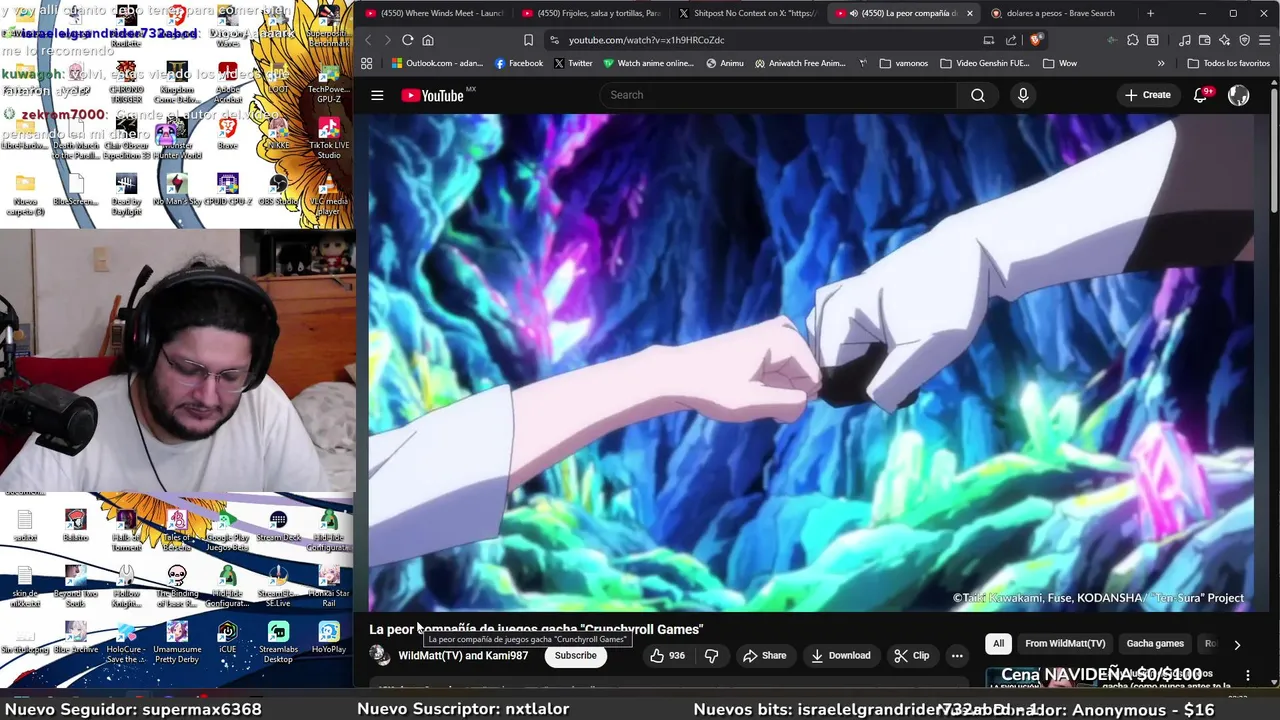Open the Watch anime online bookmark
Screen dimensions: 1280x720
click(x=648, y=63)
